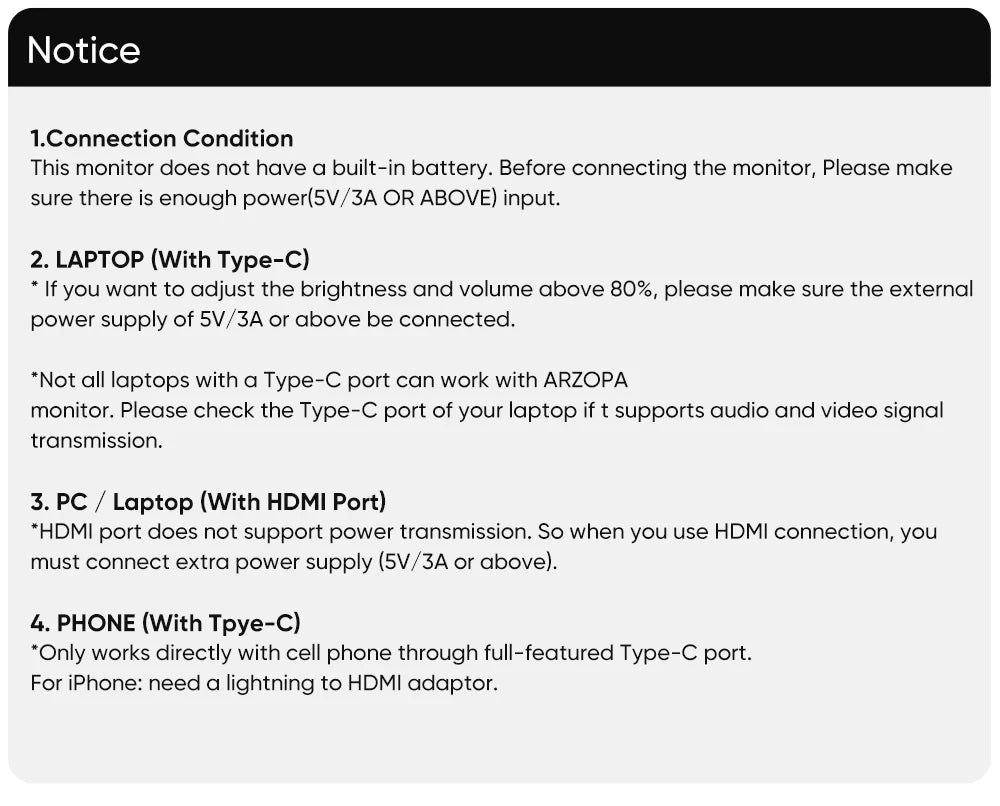This screenshot has height=806, width=1000.
Task: Select the "2. LAPTOP (With Type-C)" heading
Action: [170, 260]
